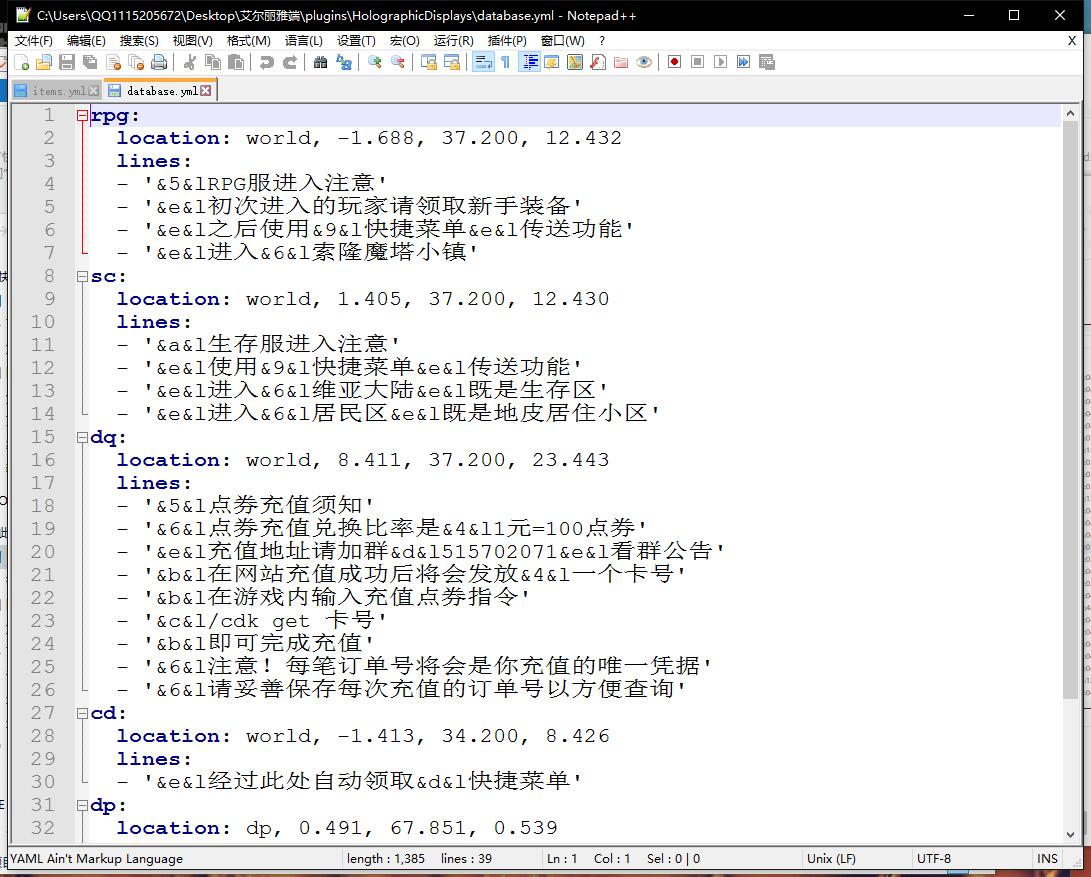Zoom in using the magnifier plus icon
The width and height of the screenshot is (1091, 877).
tap(374, 63)
